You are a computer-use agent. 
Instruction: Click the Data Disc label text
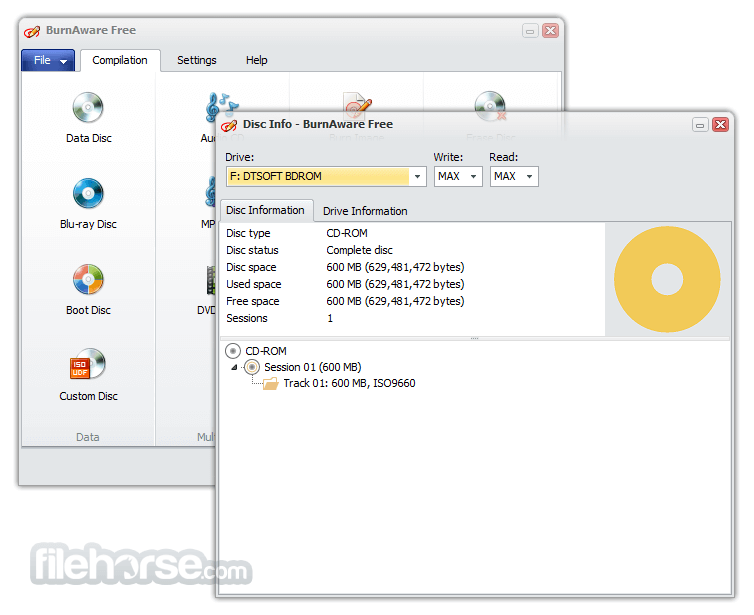pyautogui.click(x=88, y=138)
